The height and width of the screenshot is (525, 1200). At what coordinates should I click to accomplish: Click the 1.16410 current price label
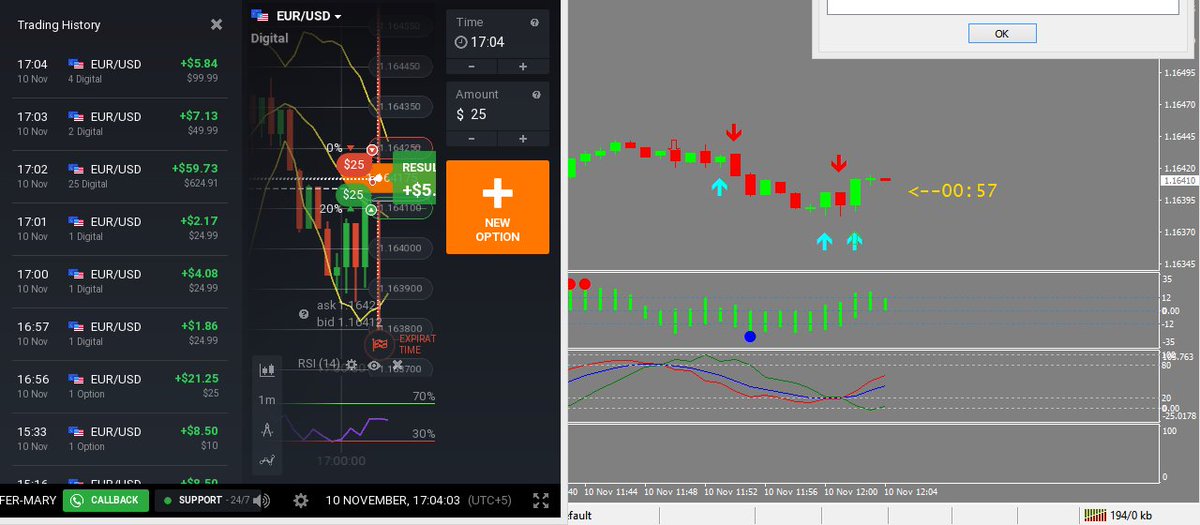[1180, 181]
